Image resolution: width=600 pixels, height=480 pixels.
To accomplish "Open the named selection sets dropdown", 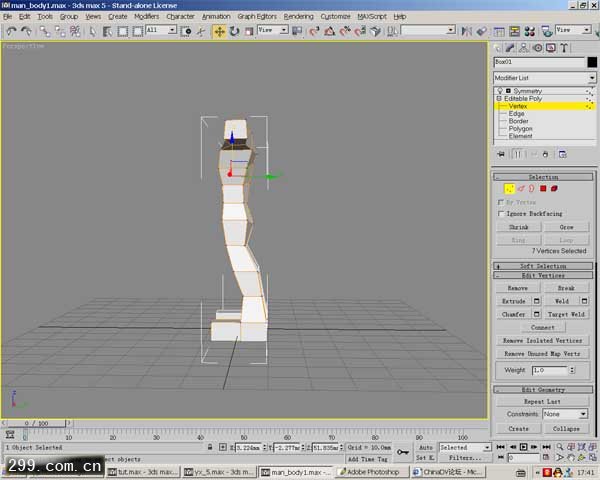I will click(428, 30).
